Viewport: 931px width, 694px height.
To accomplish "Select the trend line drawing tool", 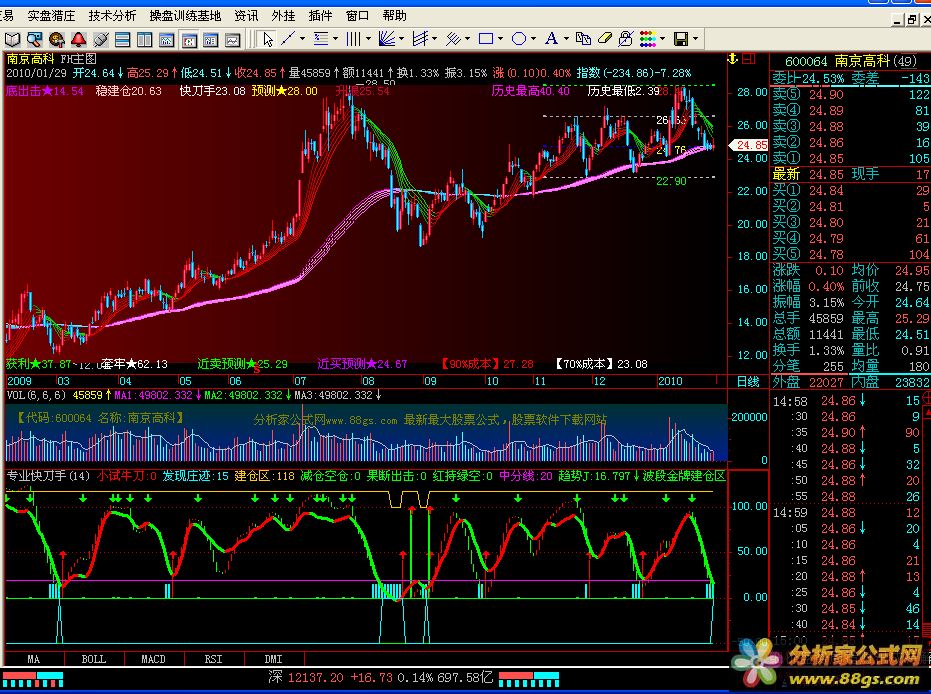I will point(290,39).
